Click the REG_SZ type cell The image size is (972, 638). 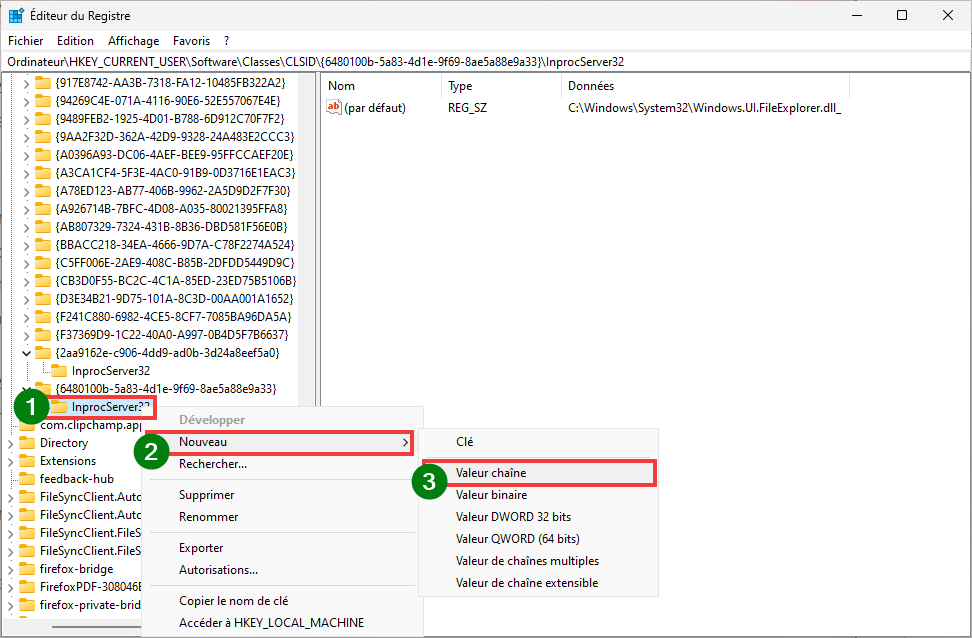467,108
